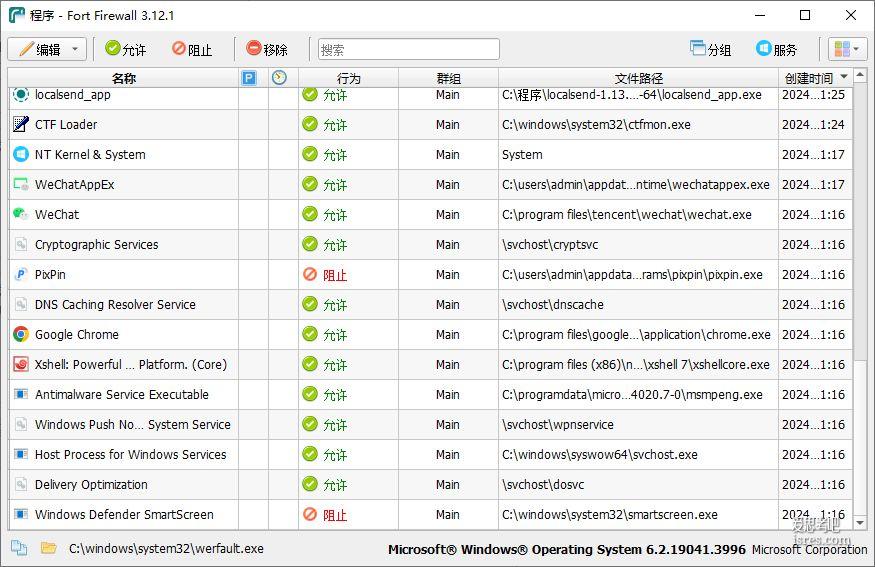The height and width of the screenshot is (567, 875).
Task: Sort by 创建时间 column header
Action: [815, 78]
